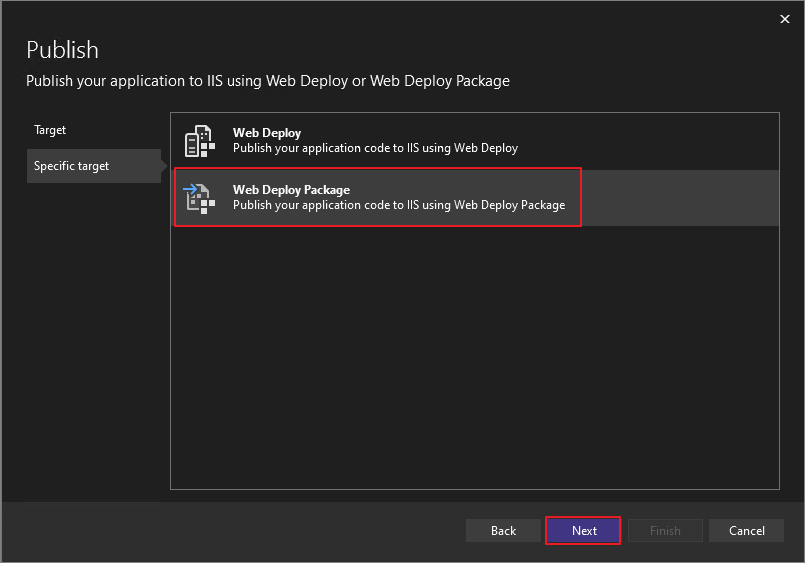
Task: Choose the Web Deploy title
Action: [266, 133]
